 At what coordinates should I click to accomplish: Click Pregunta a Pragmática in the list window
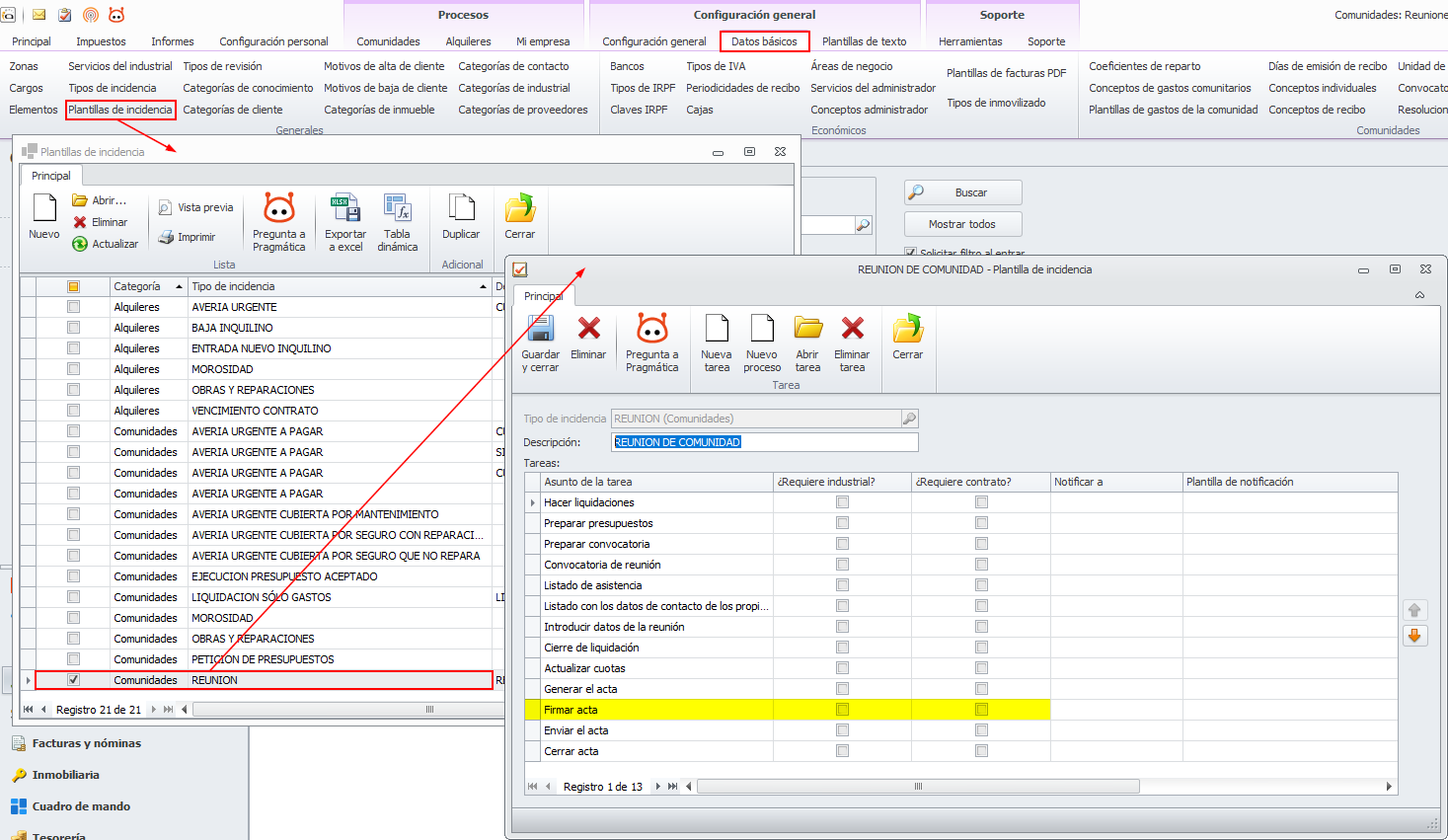(x=279, y=222)
